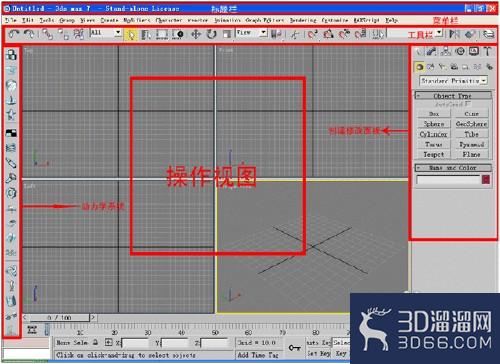Open Select by Name tool
The image size is (500, 364).
coord(146,35)
